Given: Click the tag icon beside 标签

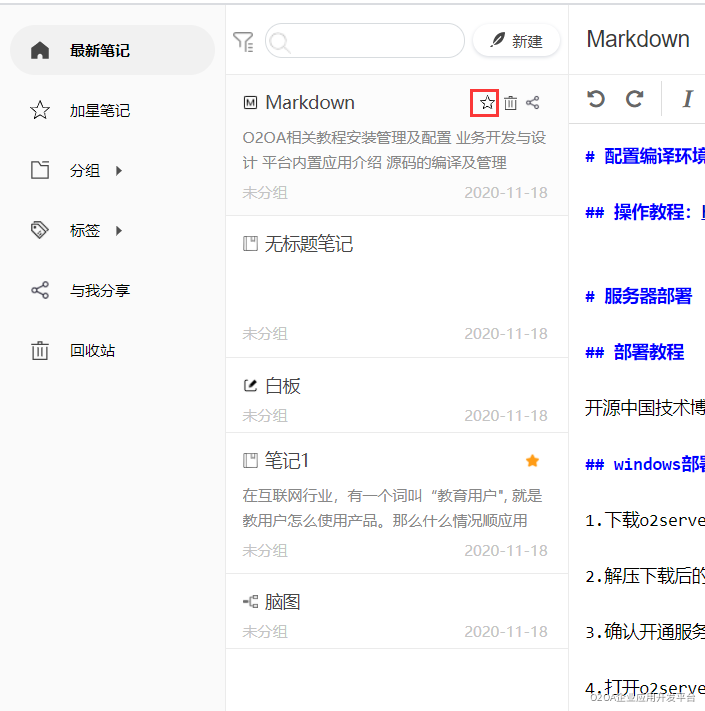Looking at the screenshot, I should pyautogui.click(x=40, y=230).
